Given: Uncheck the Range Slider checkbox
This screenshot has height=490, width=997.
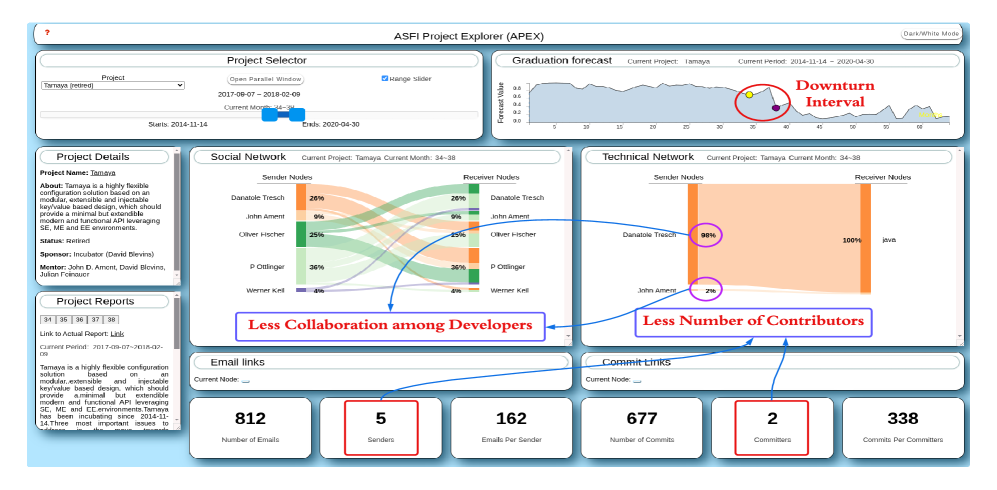Looking at the screenshot, I should 385,78.
